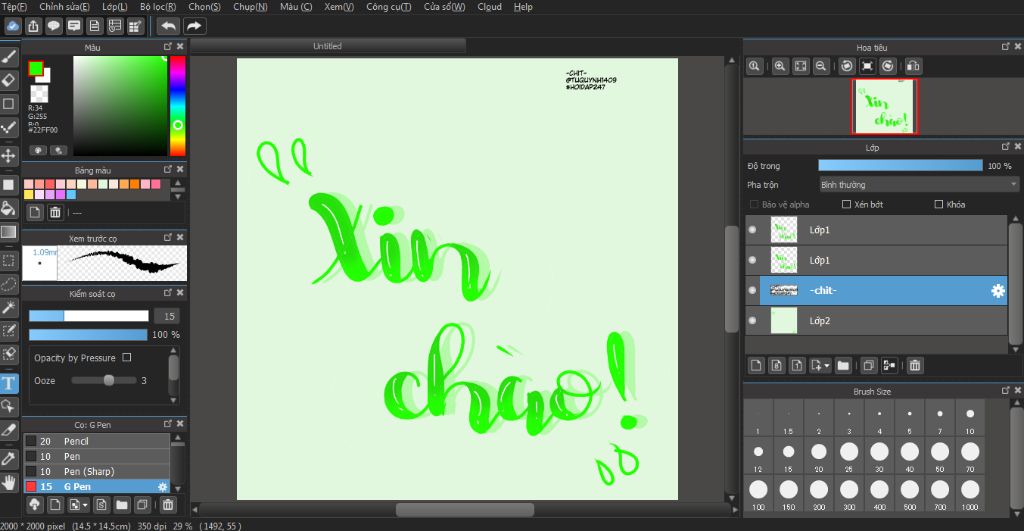The width and height of the screenshot is (1024, 531).
Task: Select the Brush tool in left toolbar
Action: point(8,57)
